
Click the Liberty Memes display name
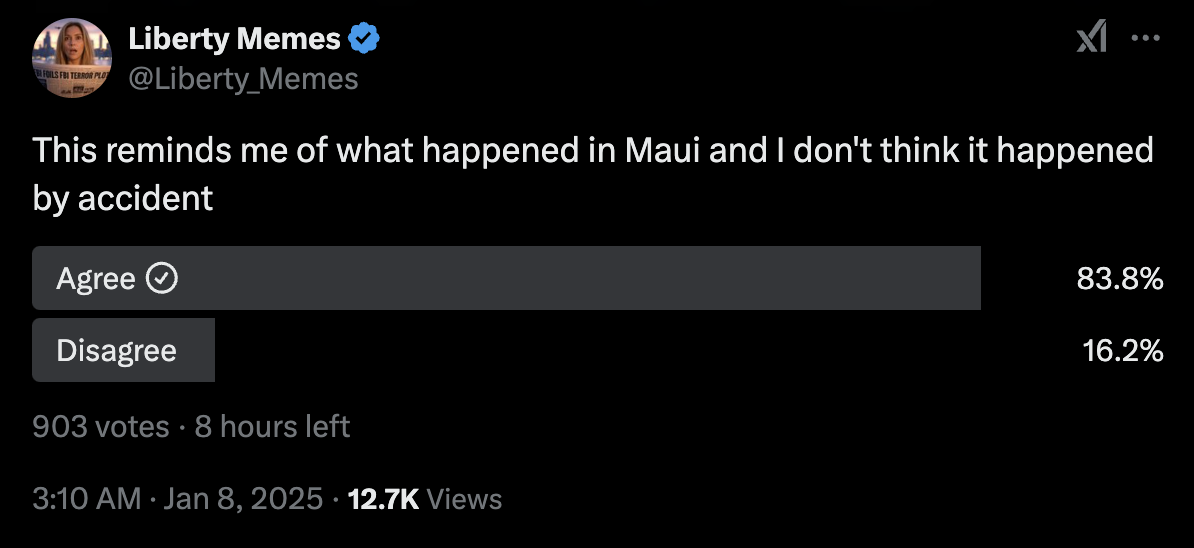[234, 39]
